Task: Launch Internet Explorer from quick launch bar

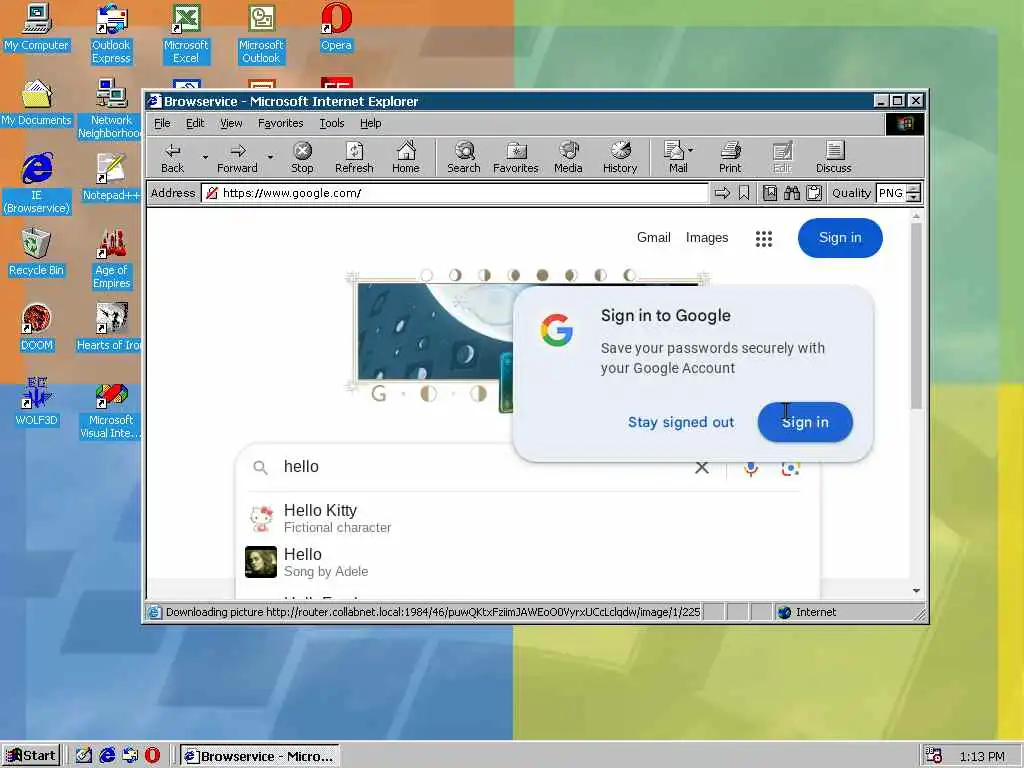Action: tap(107, 756)
